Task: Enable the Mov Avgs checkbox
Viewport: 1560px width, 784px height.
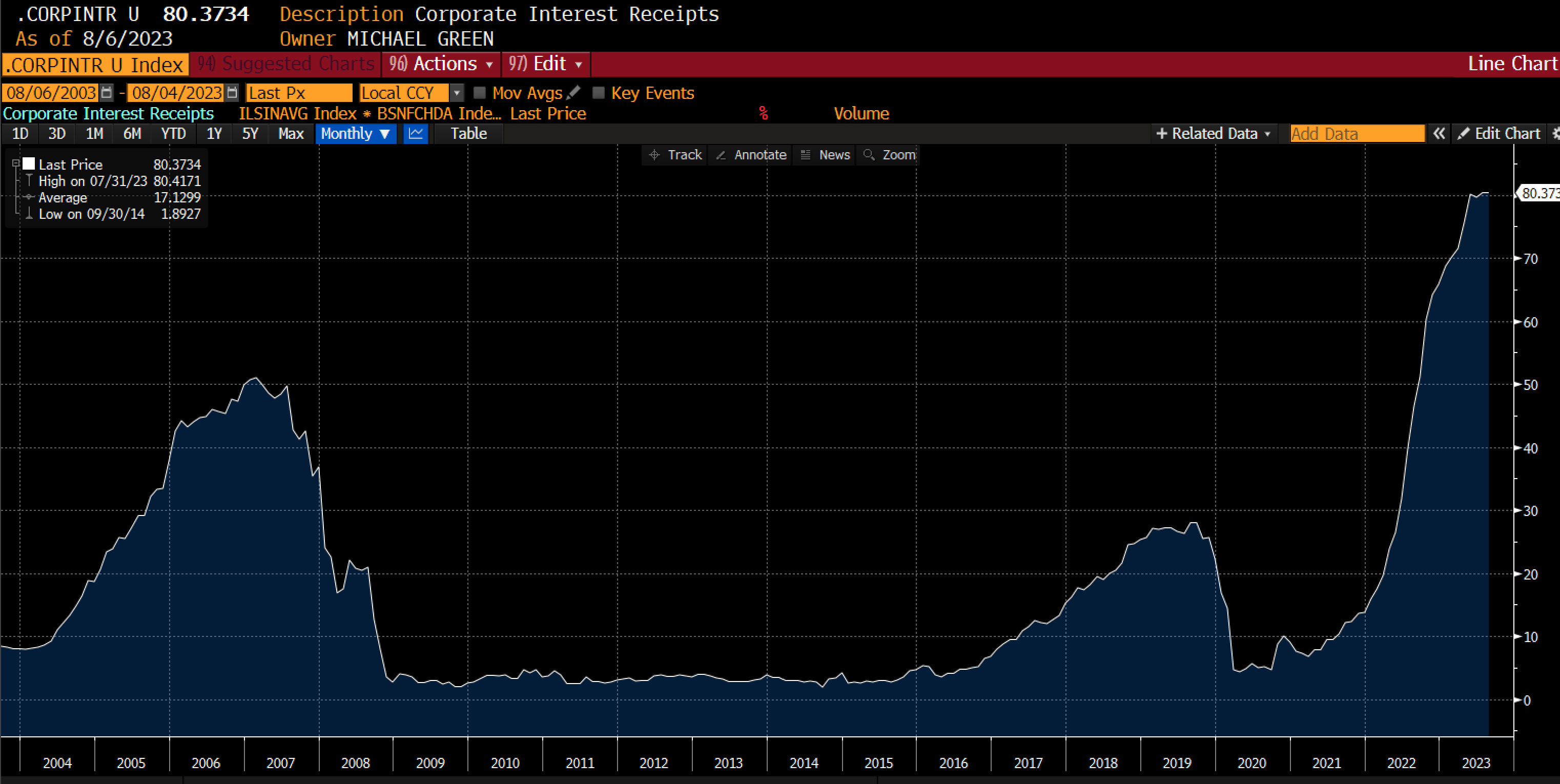Action: coord(480,93)
